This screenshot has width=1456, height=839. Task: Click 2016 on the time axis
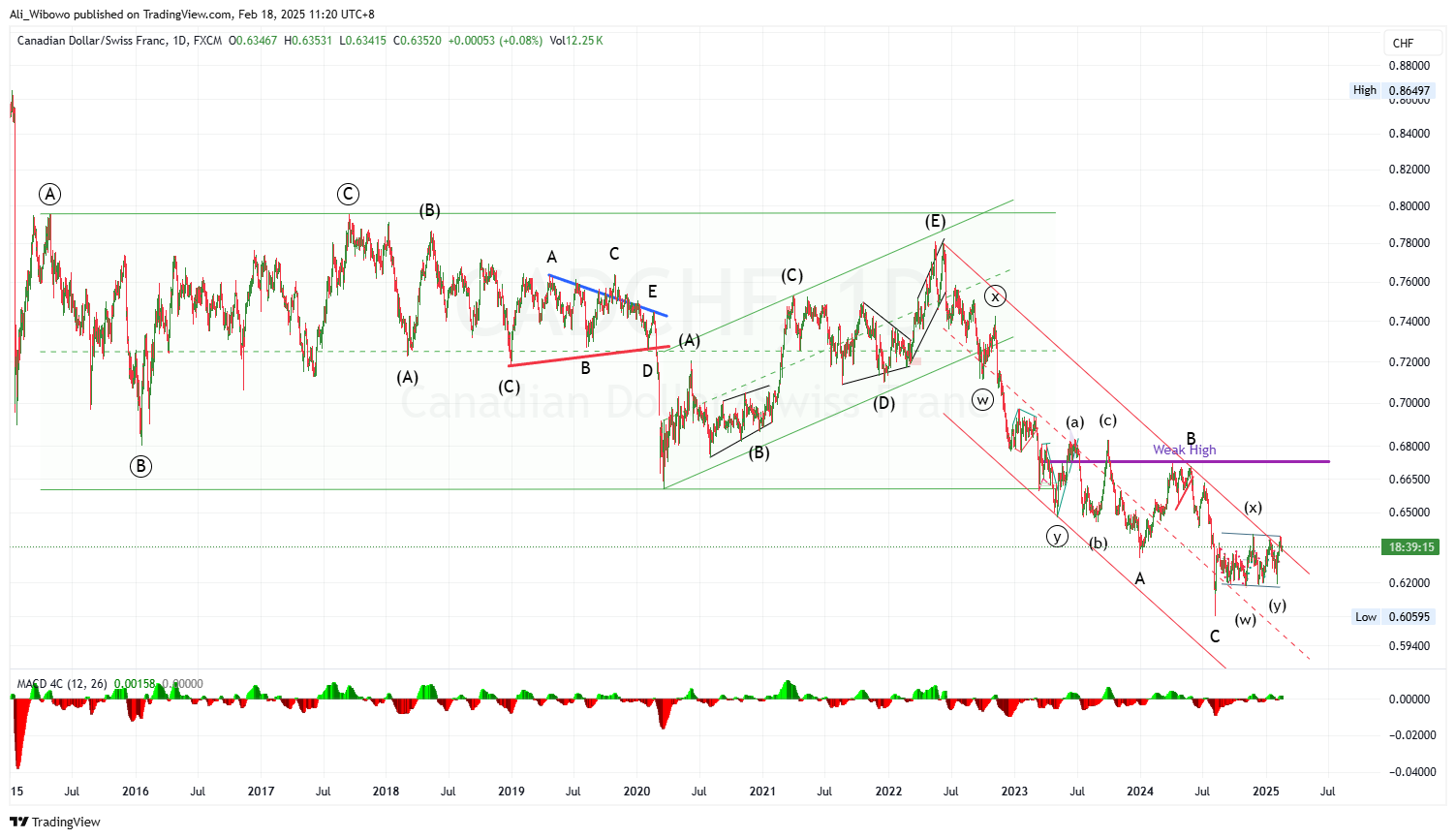tap(136, 792)
